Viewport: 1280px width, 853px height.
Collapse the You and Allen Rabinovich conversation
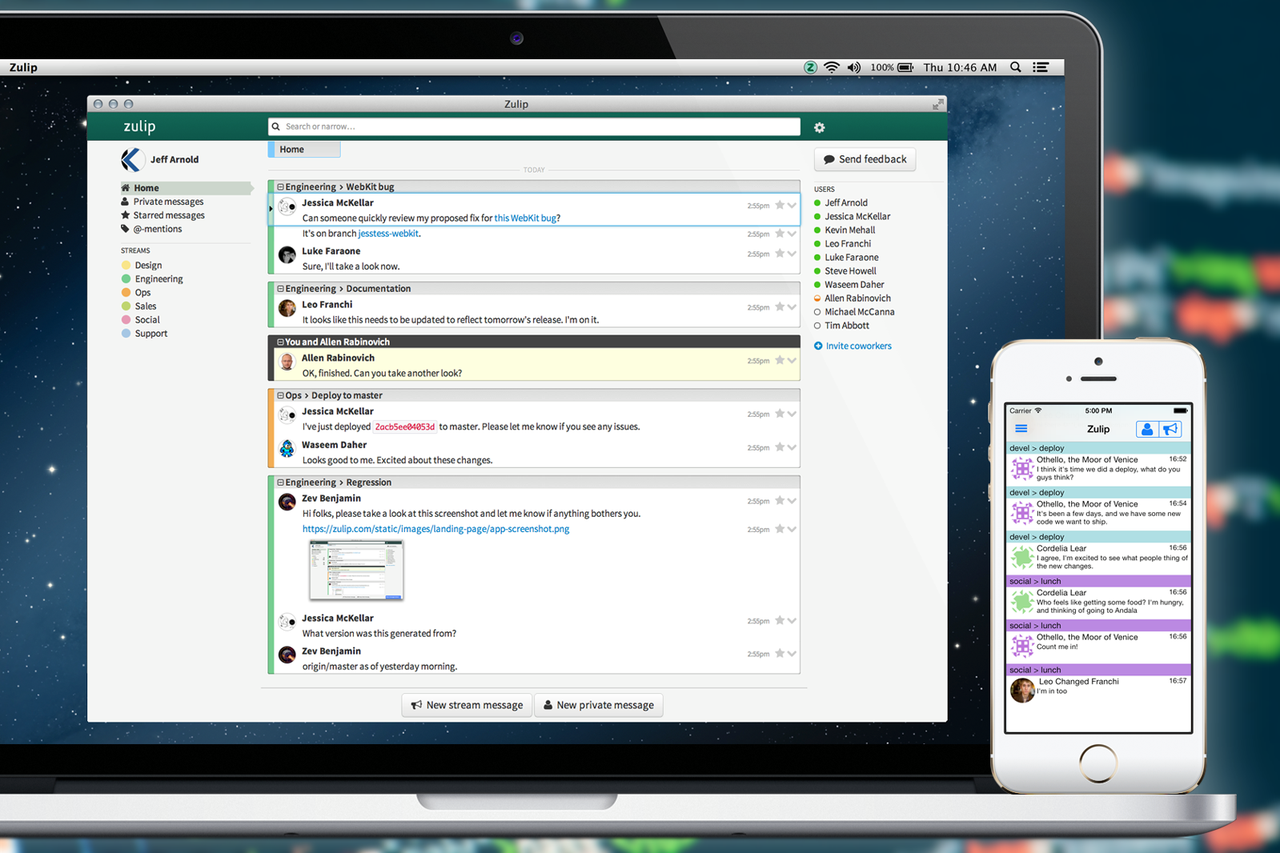(280, 342)
